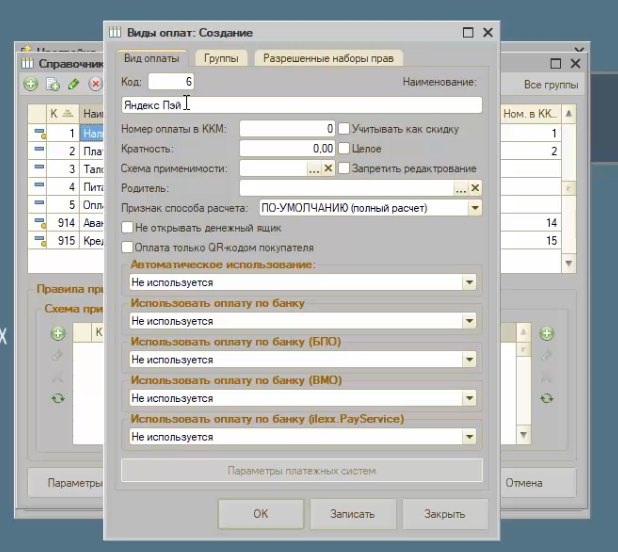Image resolution: width=618 pixels, height=552 pixels.
Task: Click the Кратность value field
Action: point(287,149)
